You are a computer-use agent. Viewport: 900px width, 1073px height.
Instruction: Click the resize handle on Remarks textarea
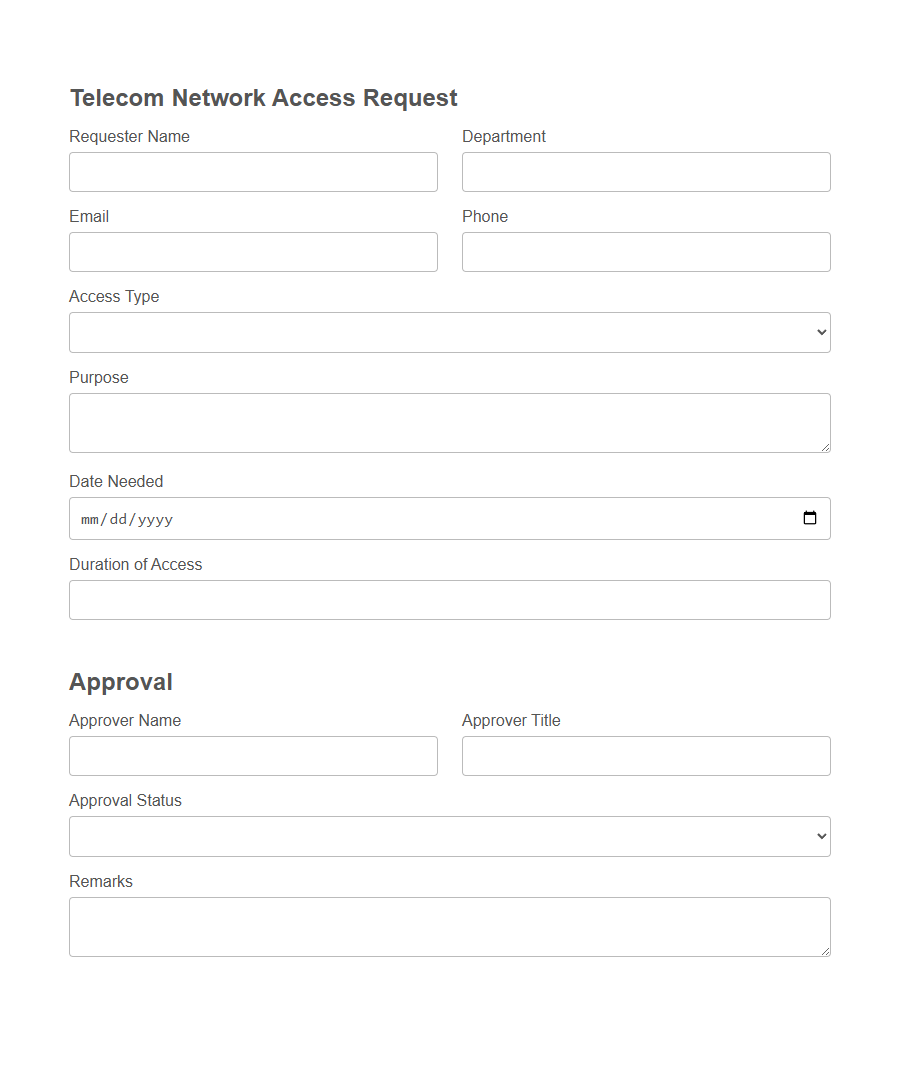pyautogui.click(x=826, y=952)
